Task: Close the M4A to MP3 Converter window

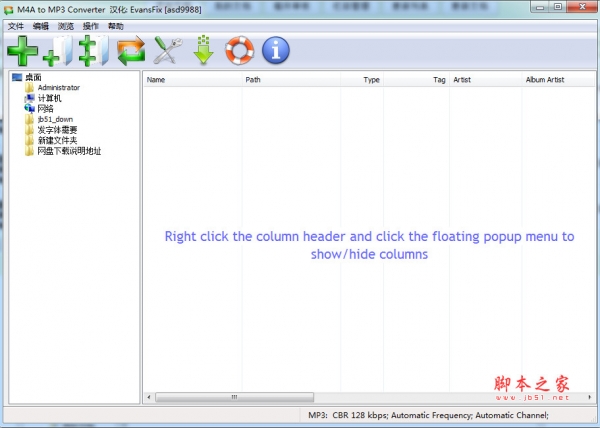Action: coord(582,7)
